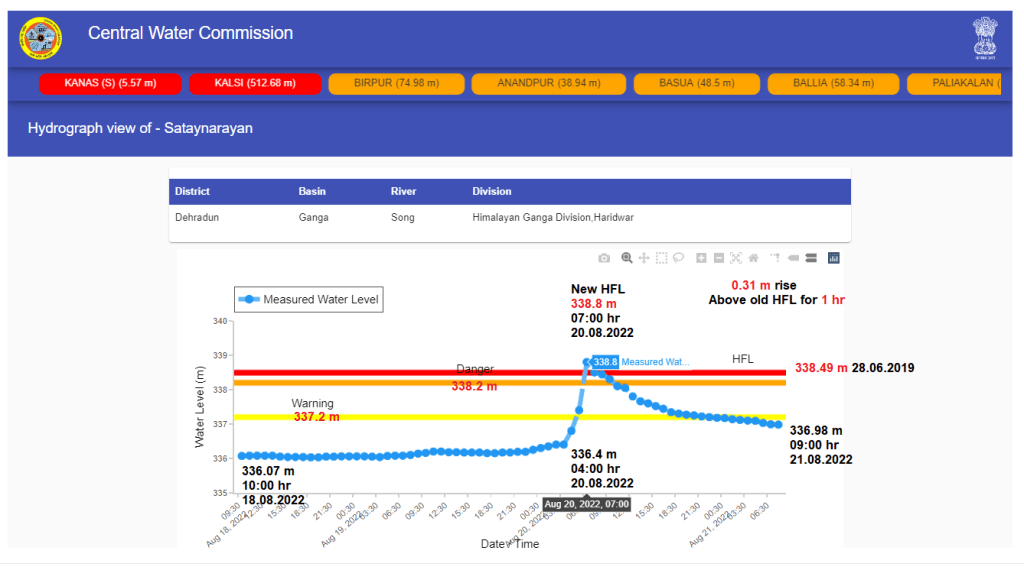
Task: Open the KALSI station alert
Action: [x=255, y=83]
